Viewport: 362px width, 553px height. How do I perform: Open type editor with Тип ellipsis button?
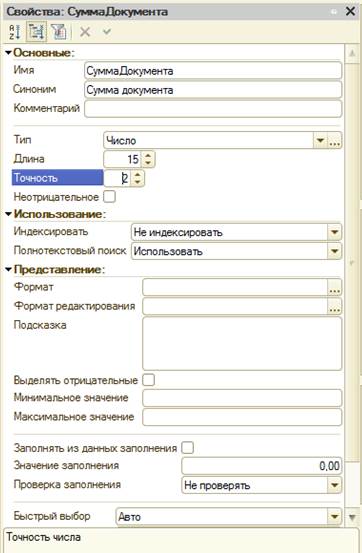click(x=334, y=140)
